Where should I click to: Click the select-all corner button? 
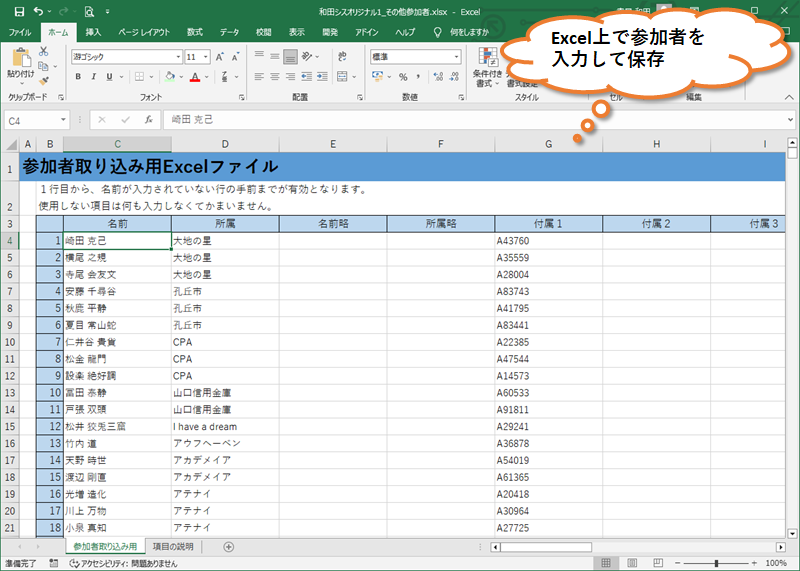pos(10,144)
